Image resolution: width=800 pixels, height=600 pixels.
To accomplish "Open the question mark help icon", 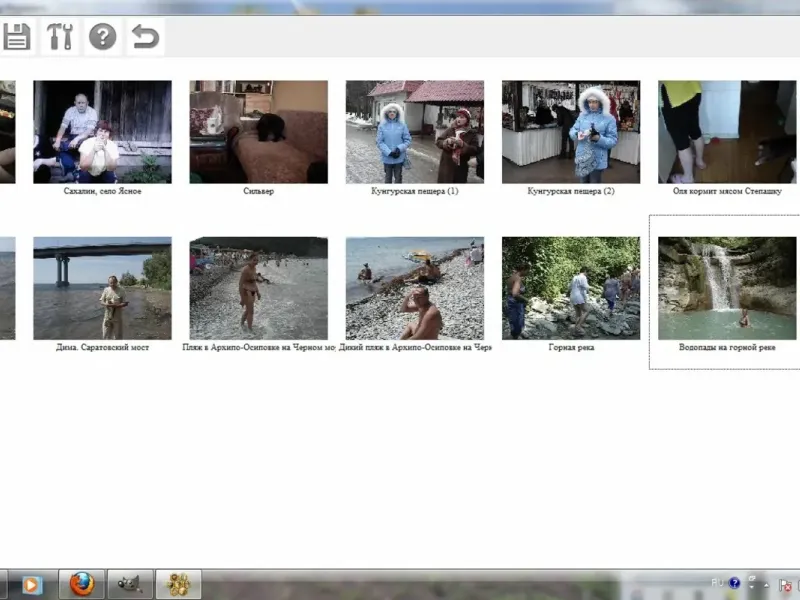I will [x=103, y=37].
